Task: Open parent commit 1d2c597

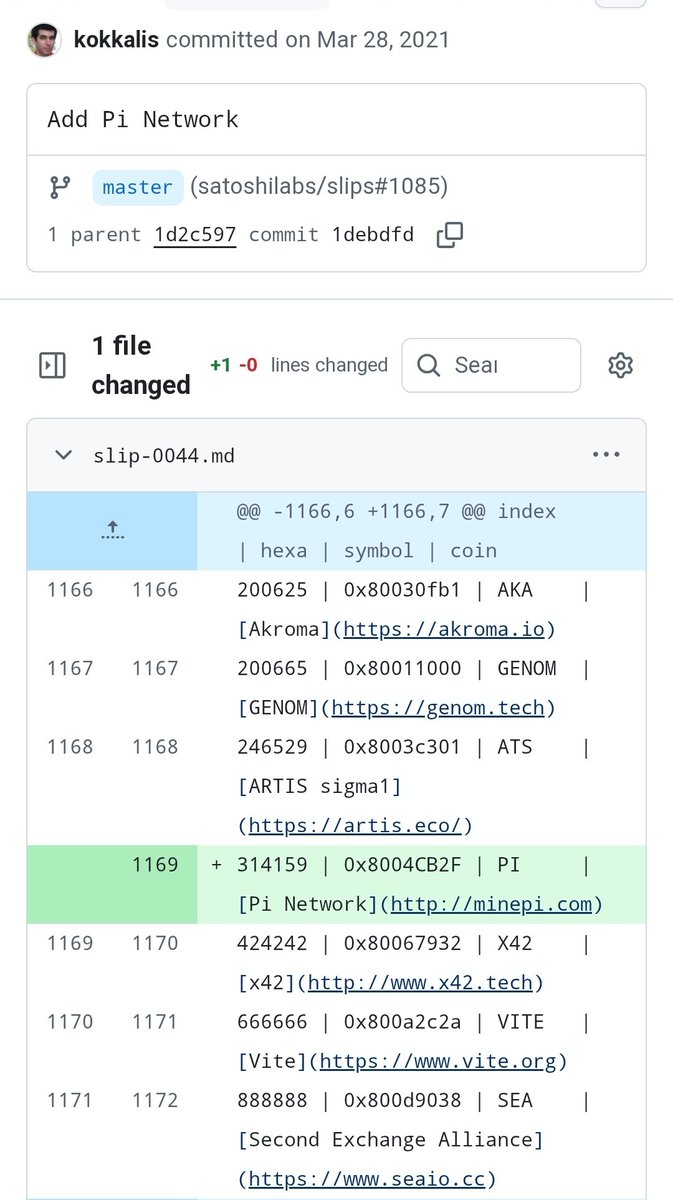Action: (195, 235)
